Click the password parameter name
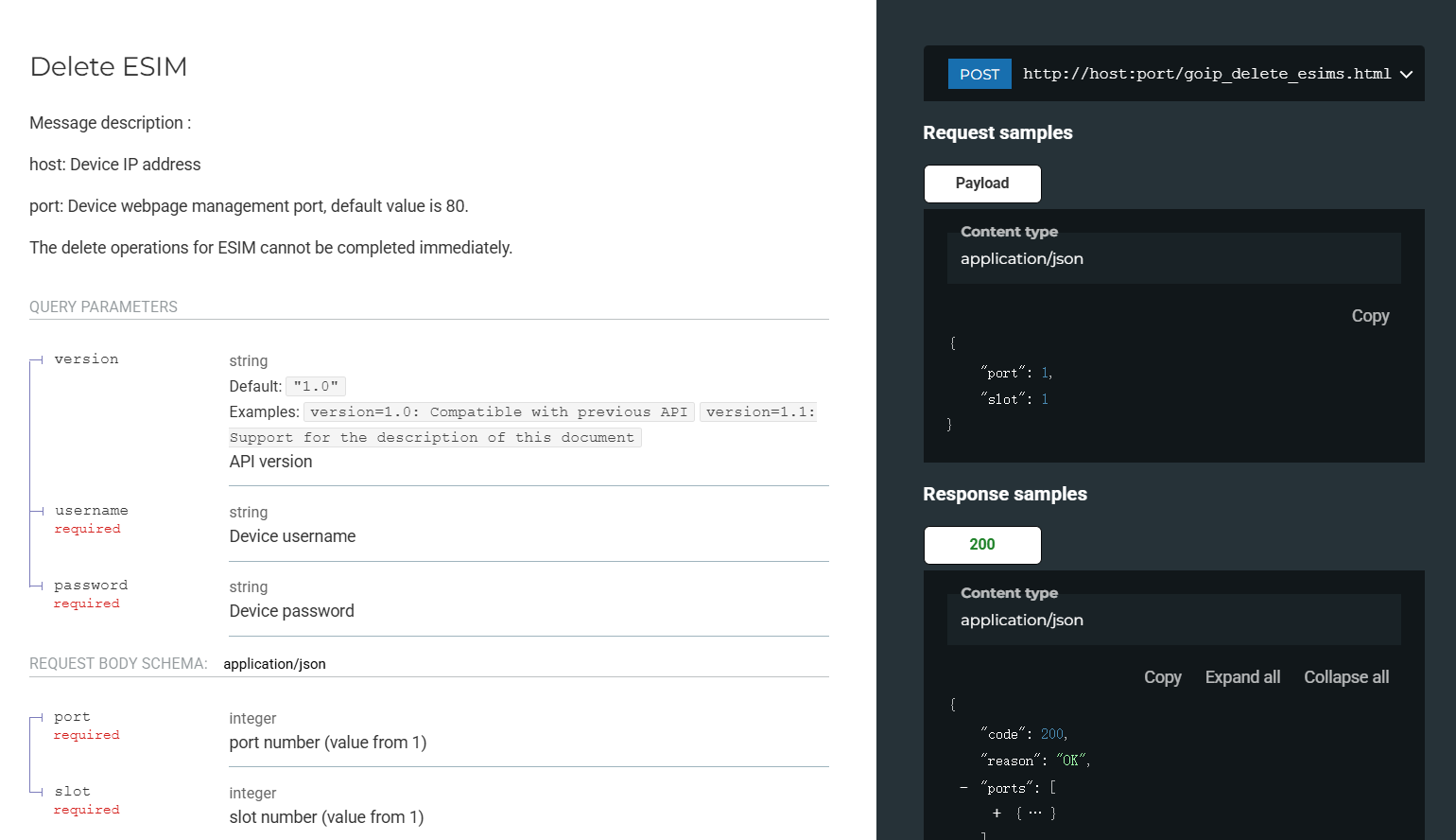This screenshot has width=1456, height=840. (91, 586)
